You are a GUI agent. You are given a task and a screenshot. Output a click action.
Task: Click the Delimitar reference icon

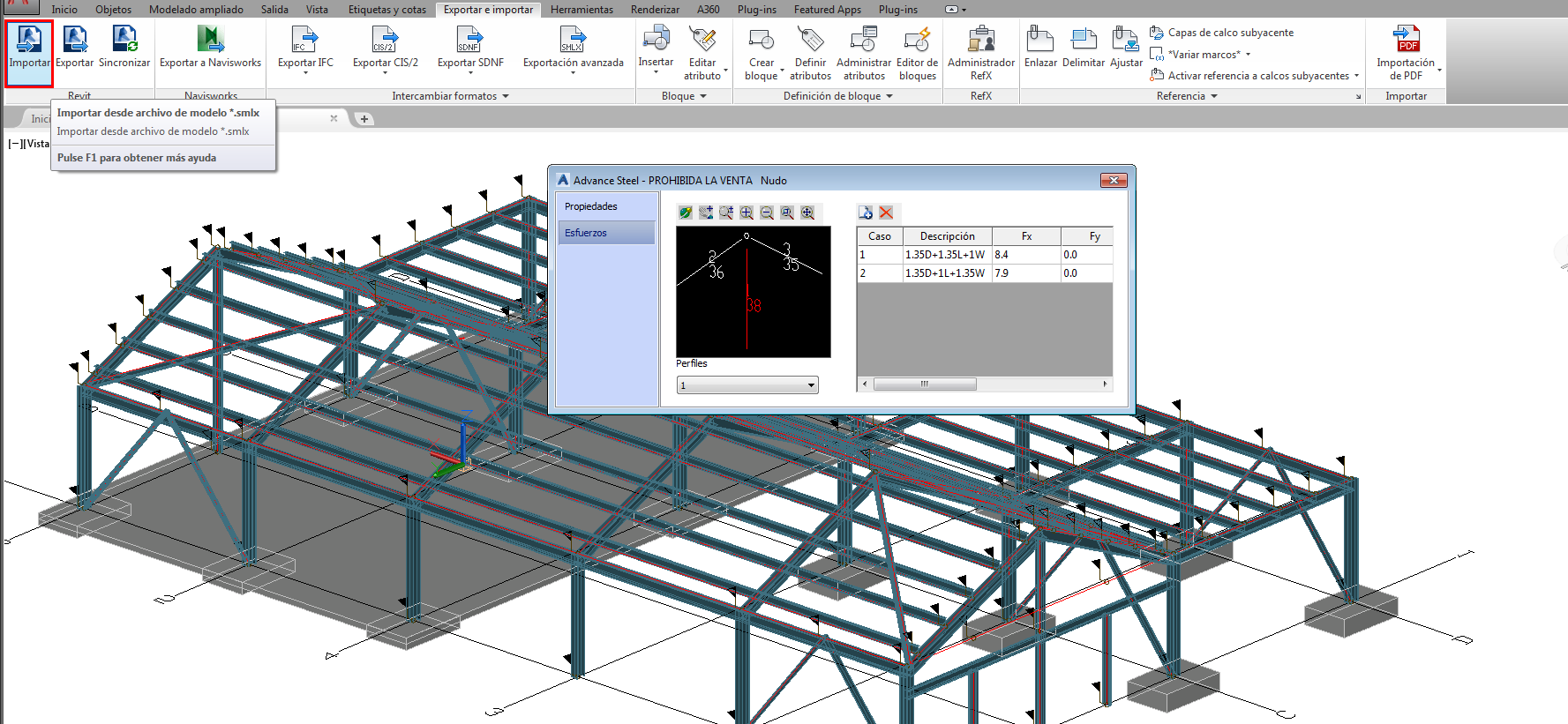pos(1084,39)
